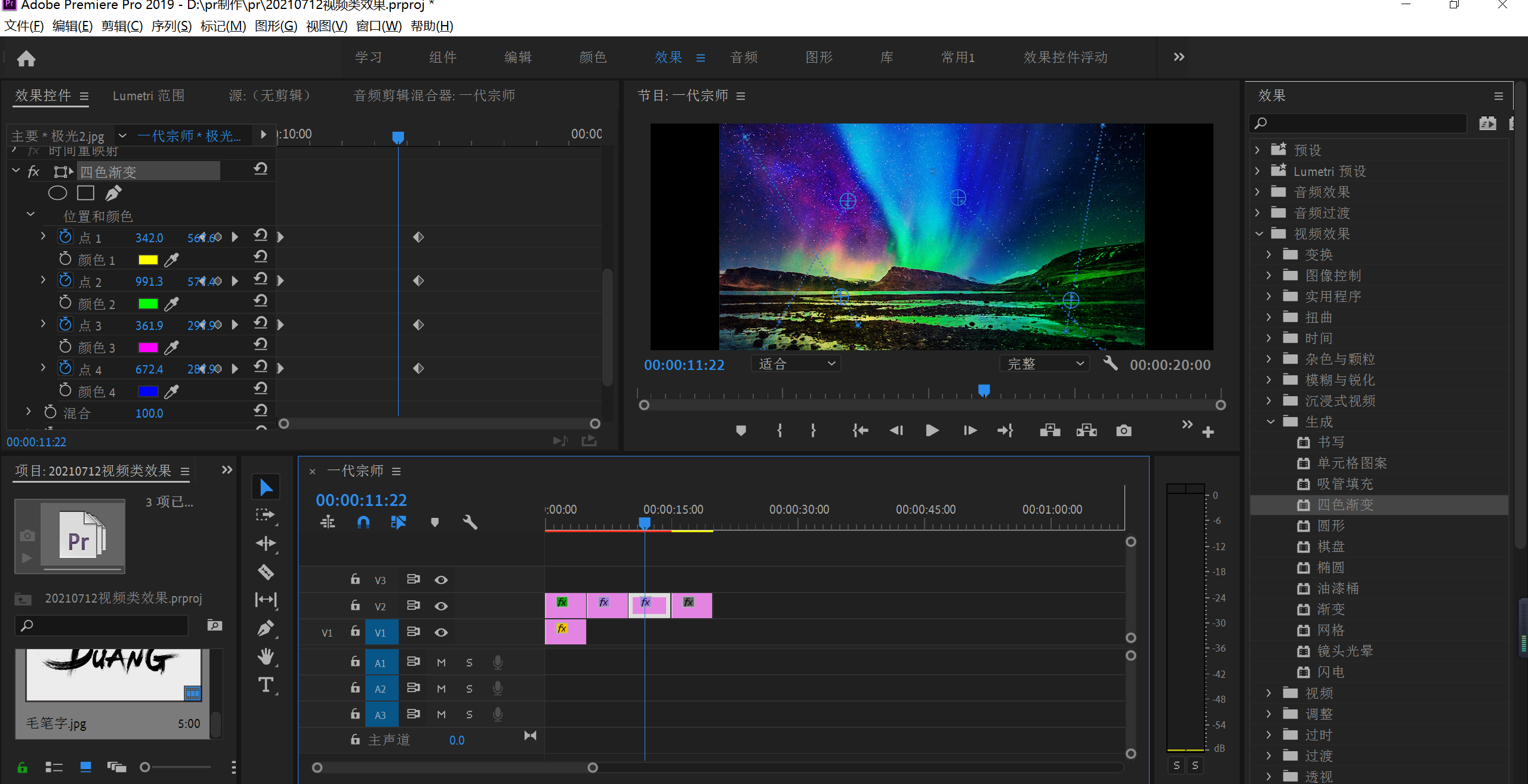
Task: Expand the 点 2 property
Action: [43, 279]
